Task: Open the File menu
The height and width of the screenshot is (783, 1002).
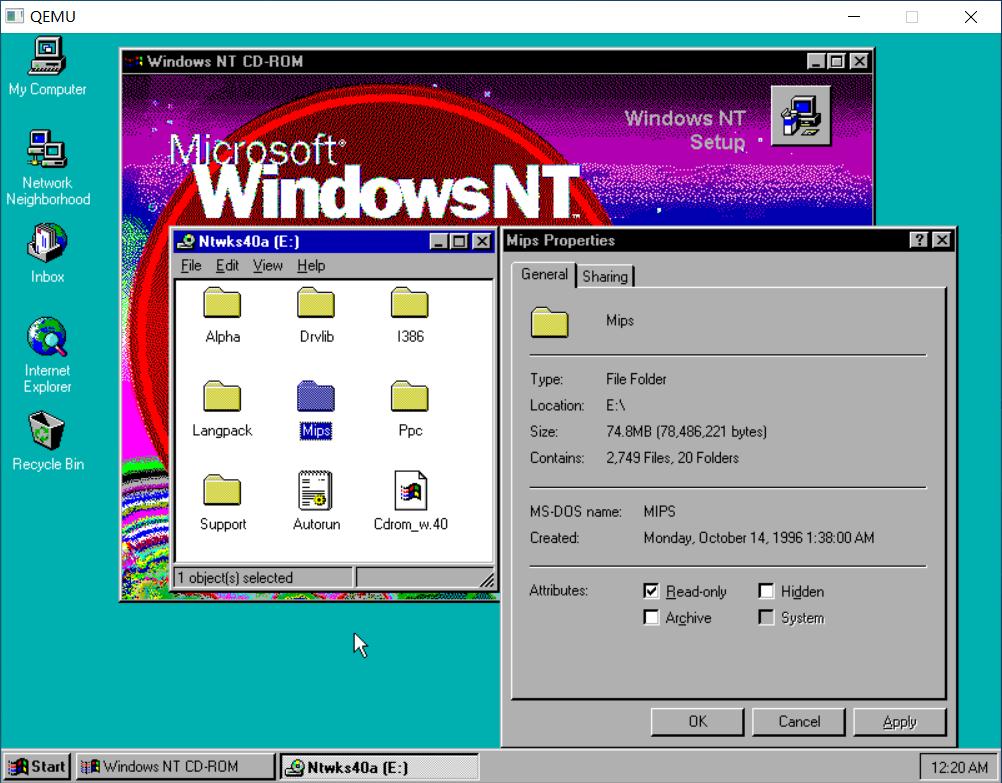Action: click(x=190, y=265)
